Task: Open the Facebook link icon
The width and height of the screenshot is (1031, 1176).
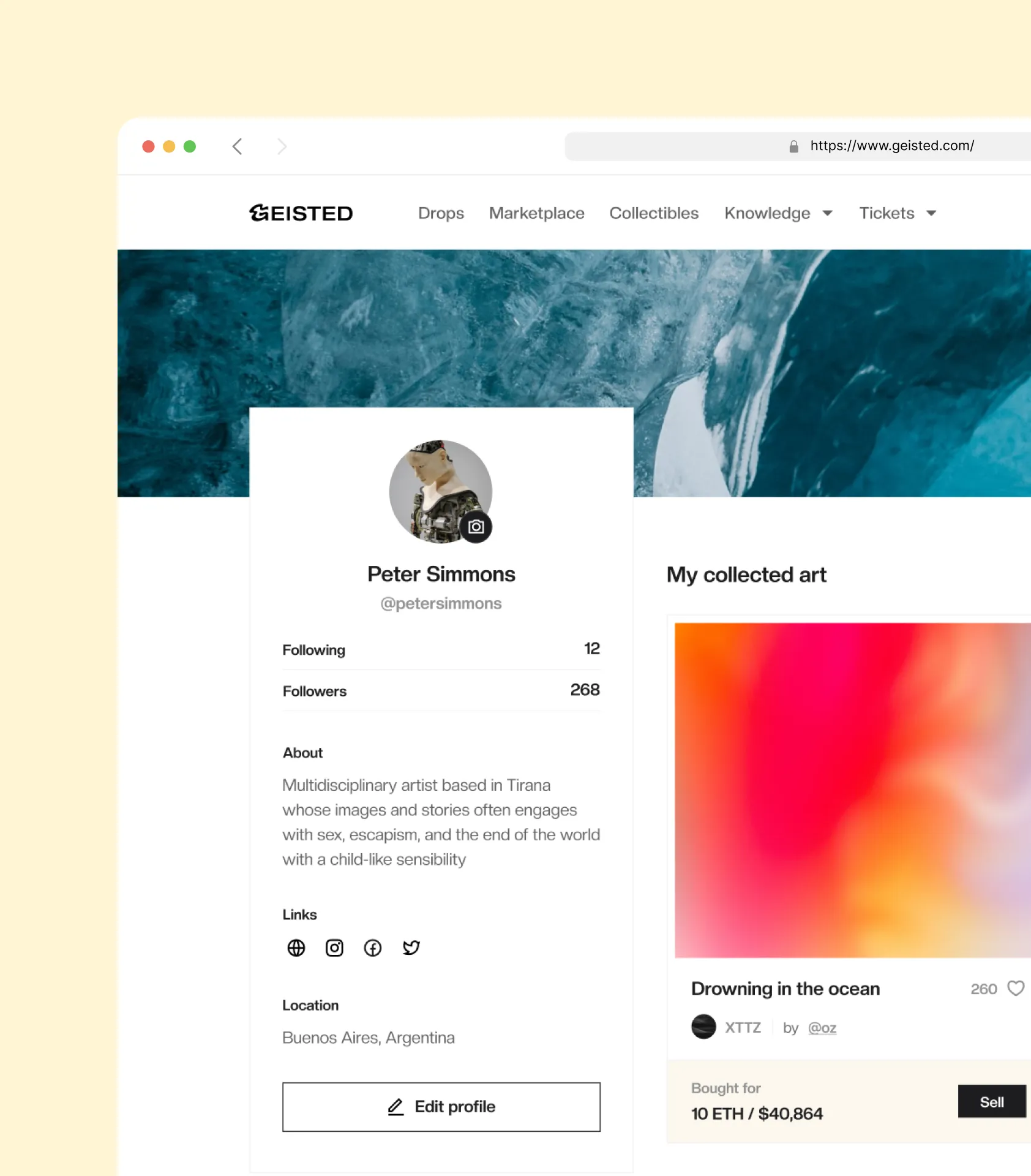Action: coord(373,948)
